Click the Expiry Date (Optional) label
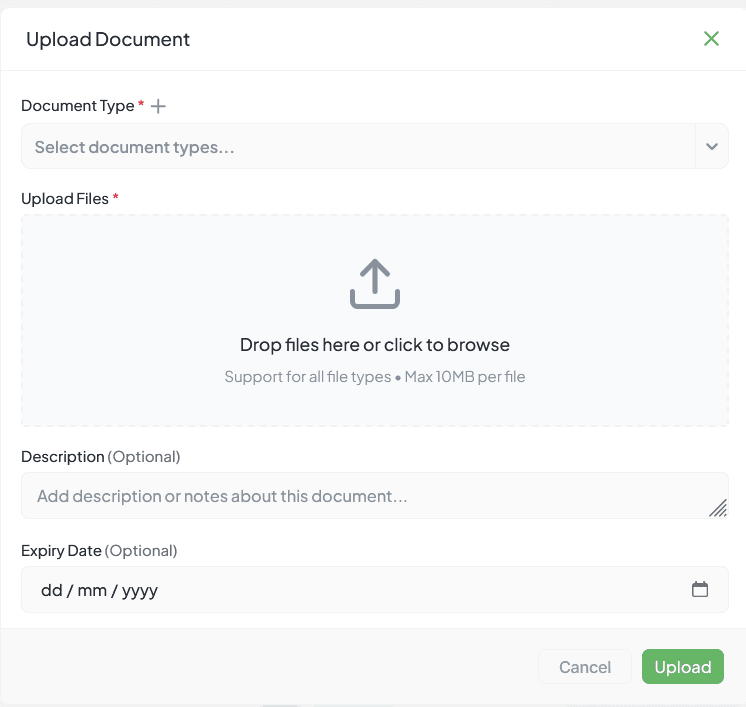The height and width of the screenshot is (707, 746). click(x=98, y=551)
